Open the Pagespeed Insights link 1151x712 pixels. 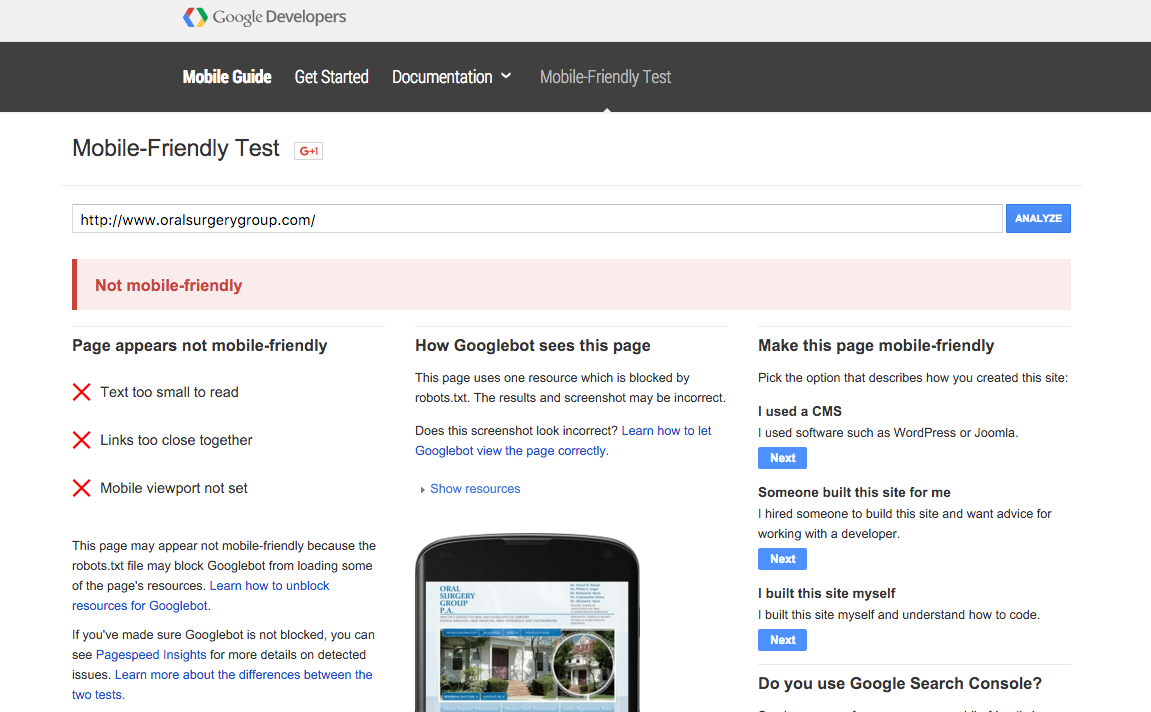[150, 654]
